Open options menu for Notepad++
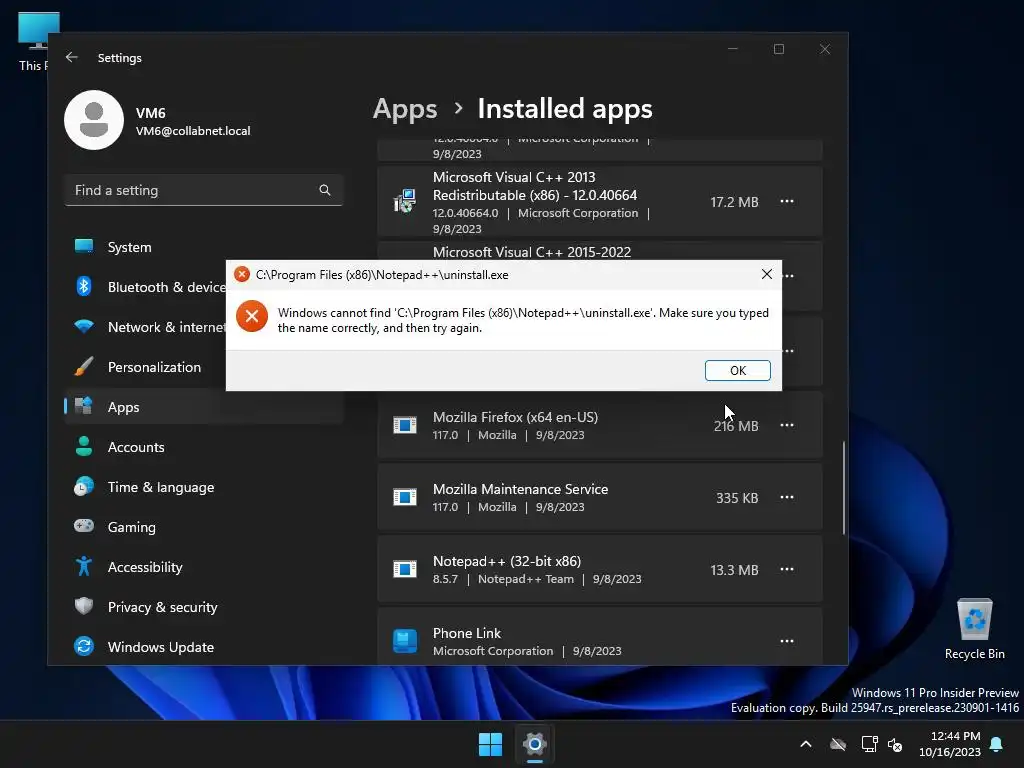The width and height of the screenshot is (1024, 768). coord(787,569)
